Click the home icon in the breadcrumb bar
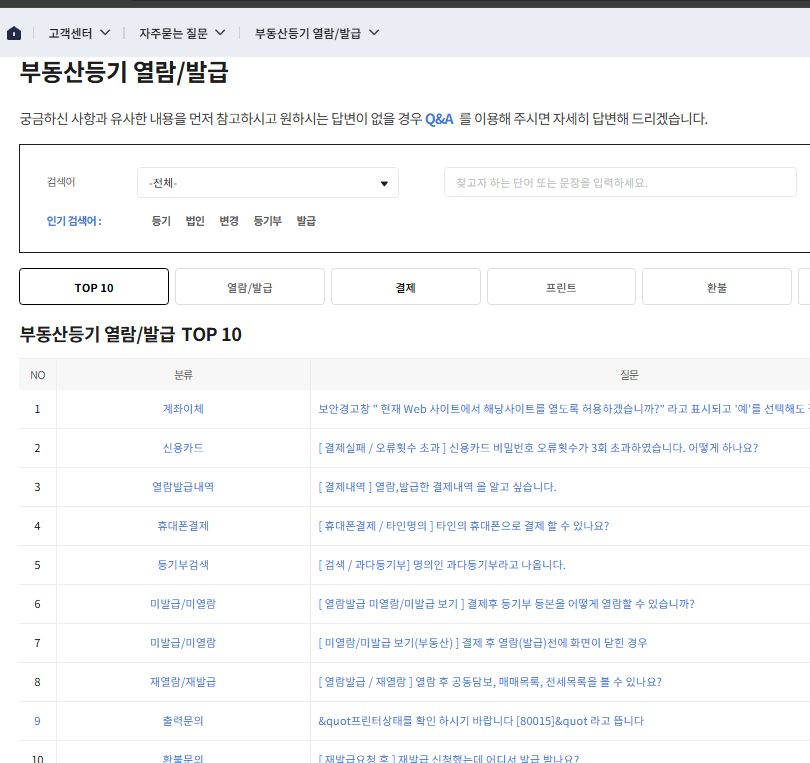The width and height of the screenshot is (810, 763). [x=14, y=32]
